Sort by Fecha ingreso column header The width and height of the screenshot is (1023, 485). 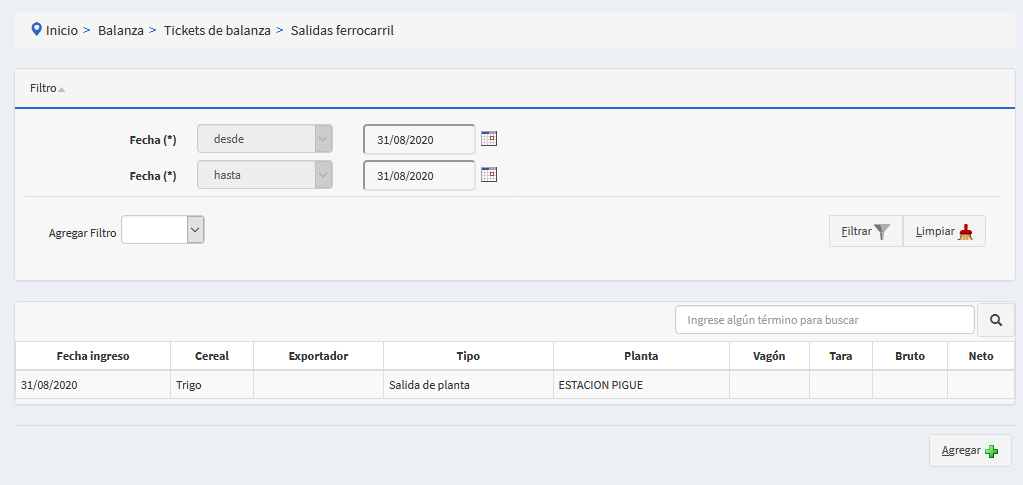point(93,356)
